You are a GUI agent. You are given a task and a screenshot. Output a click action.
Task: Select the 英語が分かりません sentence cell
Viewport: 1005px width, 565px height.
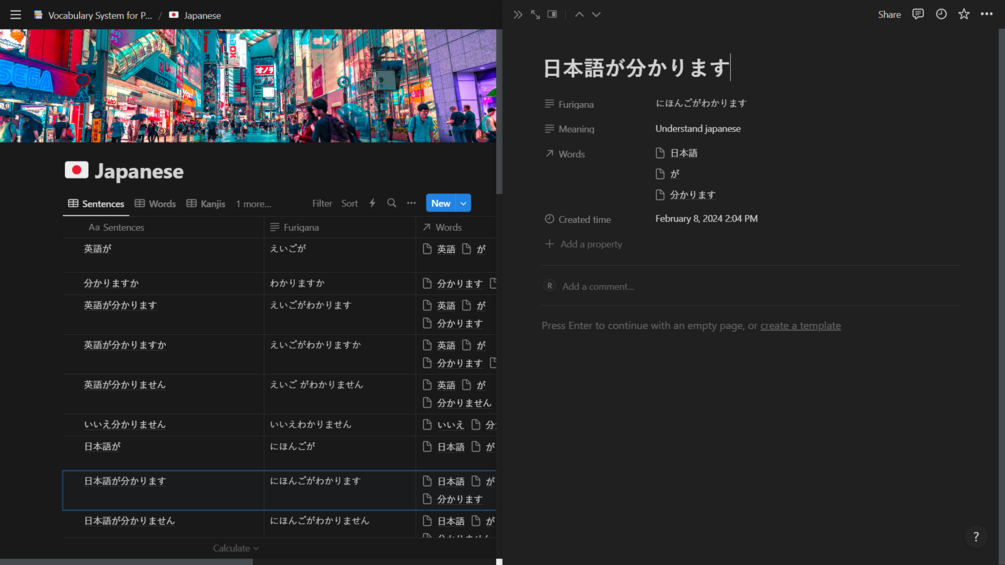tap(163, 394)
